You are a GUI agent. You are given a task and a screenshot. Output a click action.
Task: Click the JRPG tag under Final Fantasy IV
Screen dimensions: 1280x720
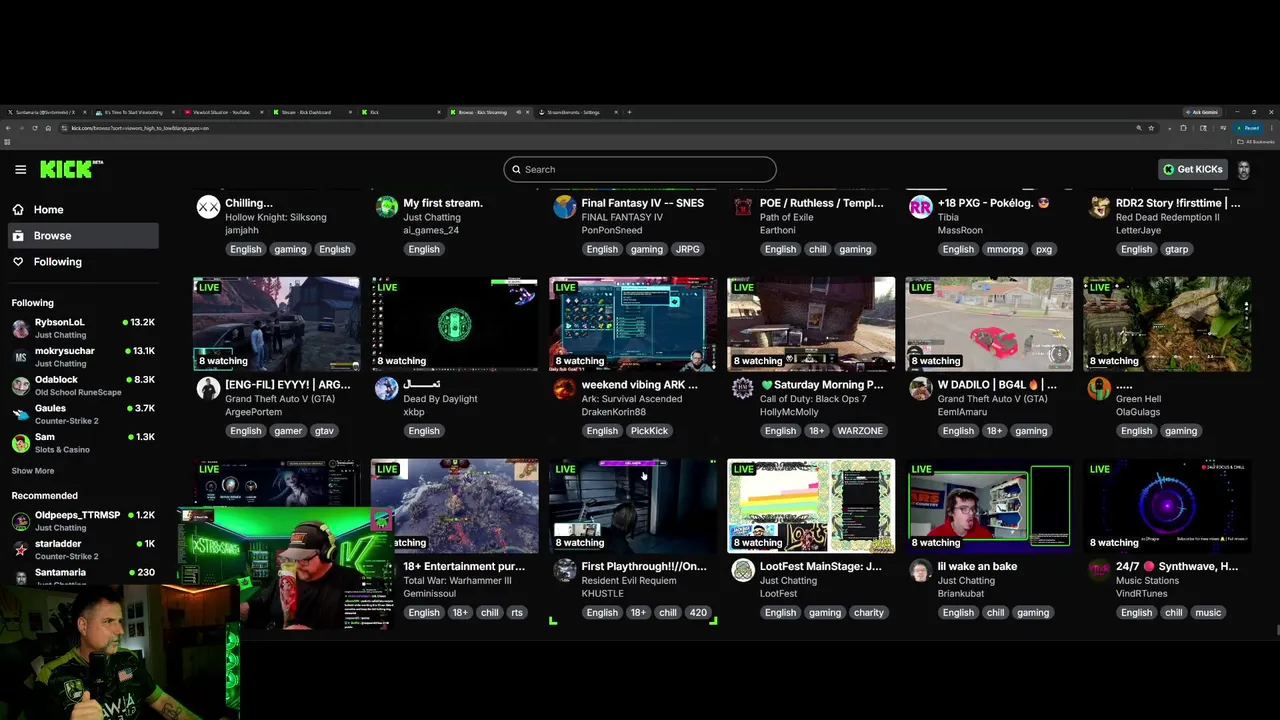click(x=688, y=249)
